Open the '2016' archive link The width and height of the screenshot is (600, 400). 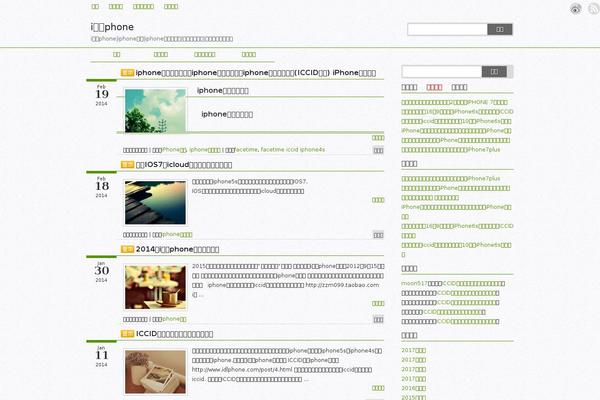(x=414, y=388)
